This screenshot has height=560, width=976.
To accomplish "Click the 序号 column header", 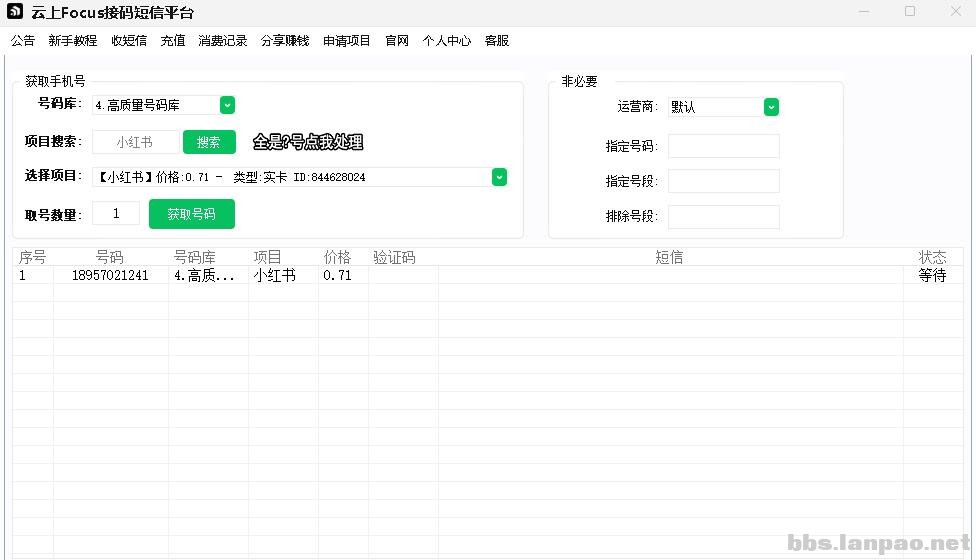I will click(x=33, y=257).
